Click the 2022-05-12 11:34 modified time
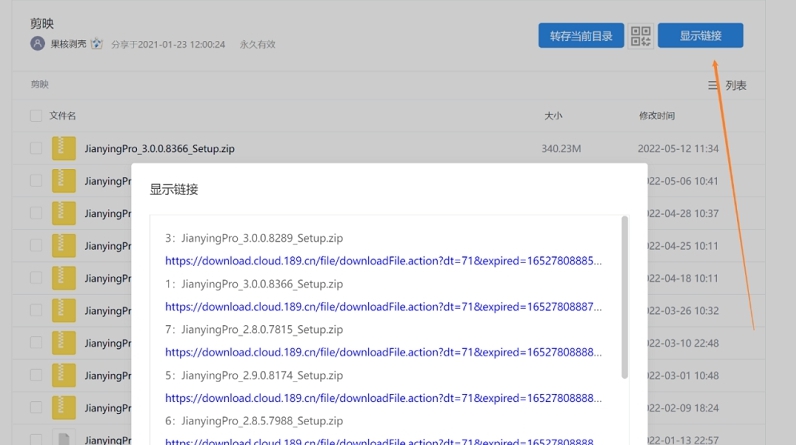 (x=678, y=149)
